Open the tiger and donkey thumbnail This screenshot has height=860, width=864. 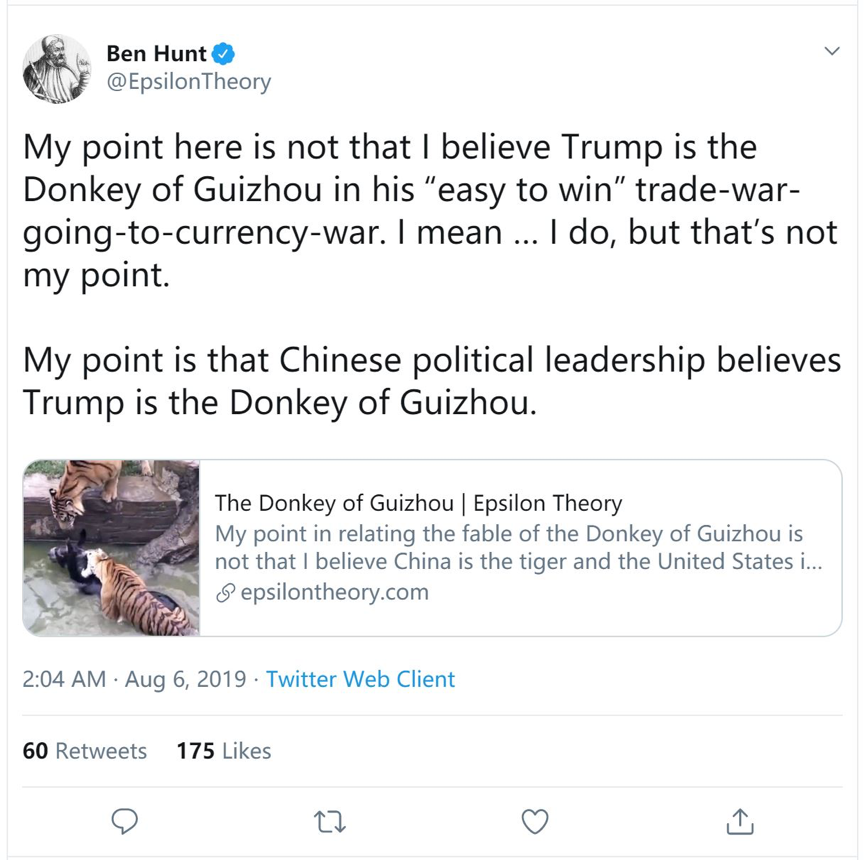click(112, 548)
